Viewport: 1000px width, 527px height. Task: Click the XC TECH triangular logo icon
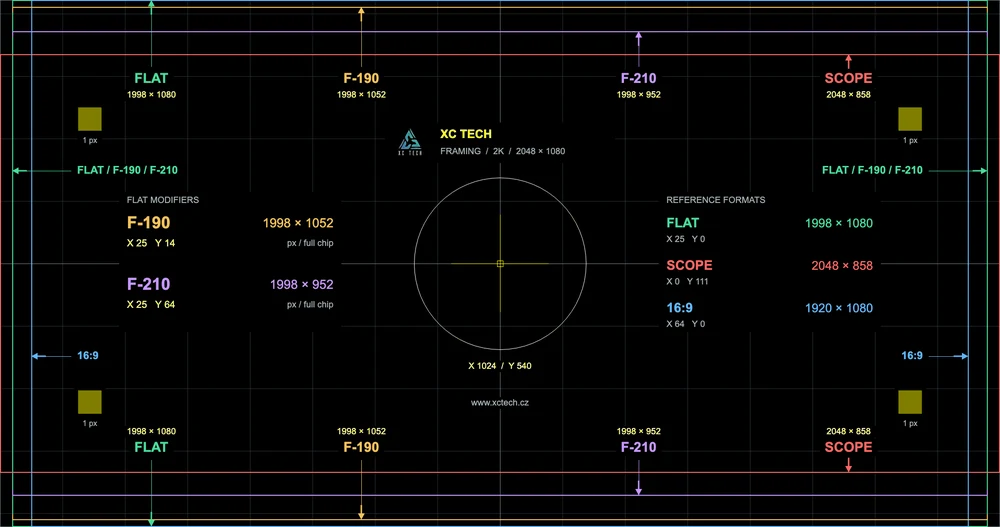[409, 142]
